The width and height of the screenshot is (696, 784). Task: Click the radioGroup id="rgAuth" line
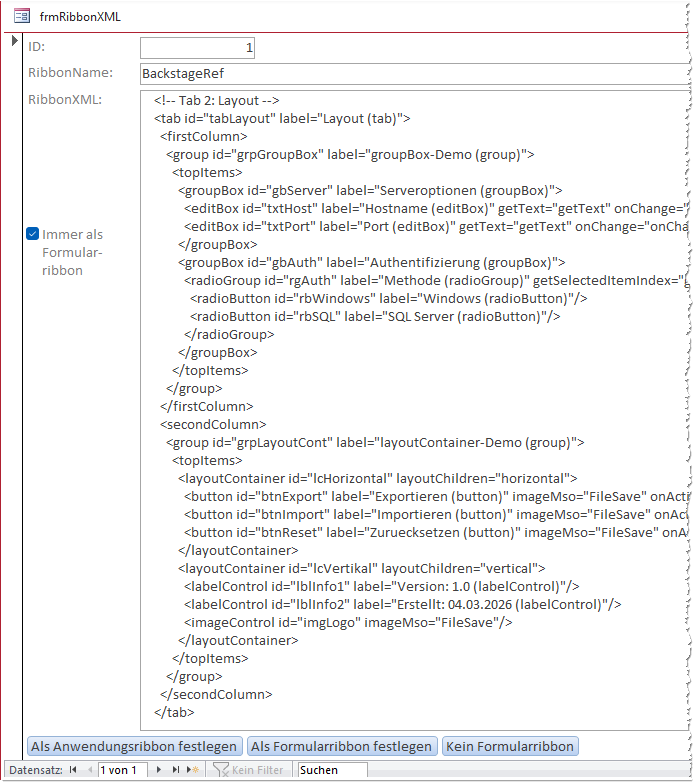click(x=436, y=280)
